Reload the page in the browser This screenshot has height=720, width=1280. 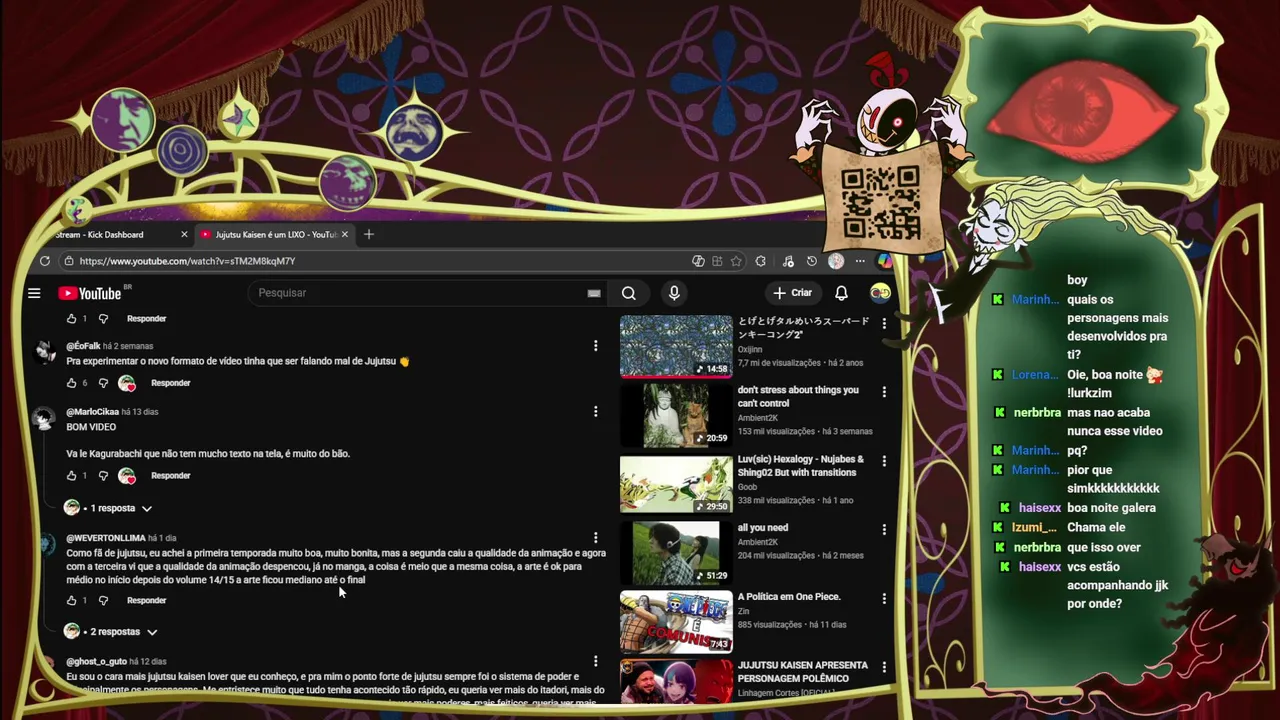coord(45,261)
